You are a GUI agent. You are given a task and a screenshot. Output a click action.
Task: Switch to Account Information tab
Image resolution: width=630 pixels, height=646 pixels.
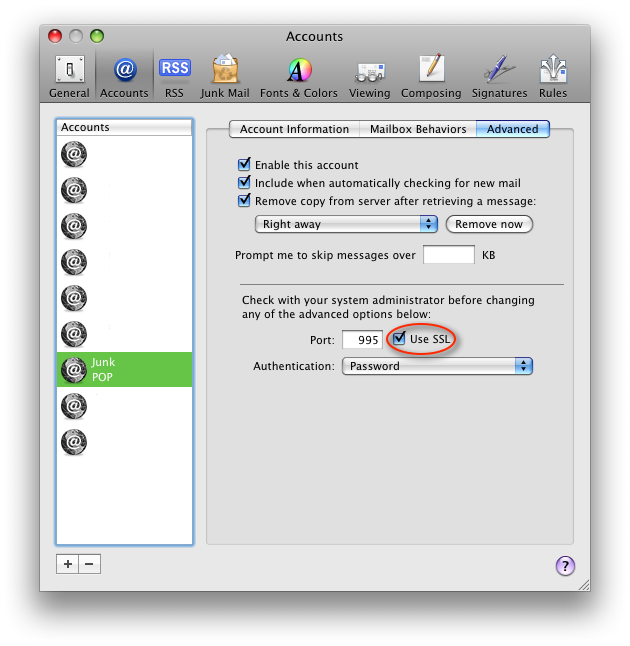[x=294, y=129]
